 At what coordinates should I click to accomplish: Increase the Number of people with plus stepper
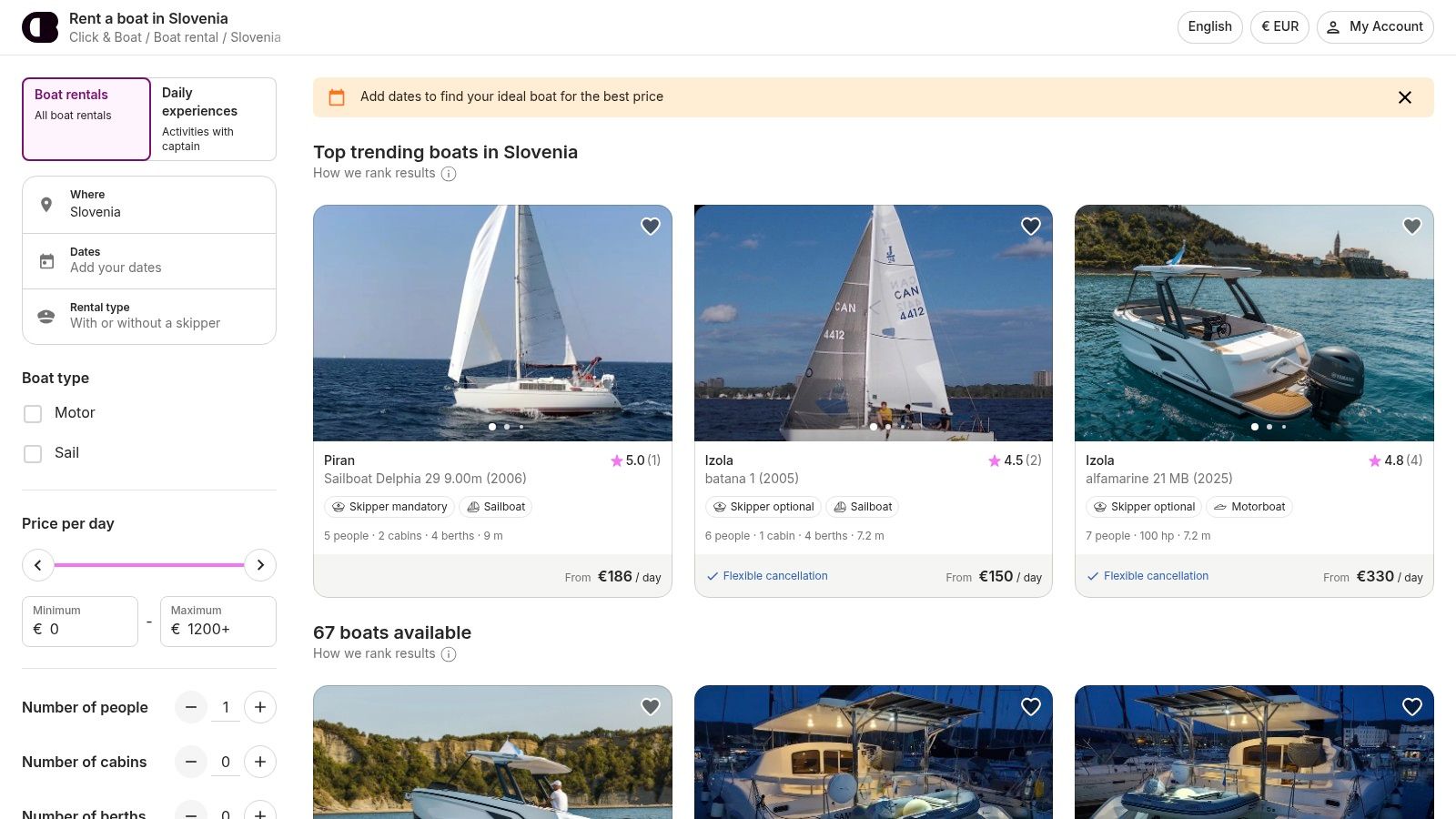[x=260, y=707]
